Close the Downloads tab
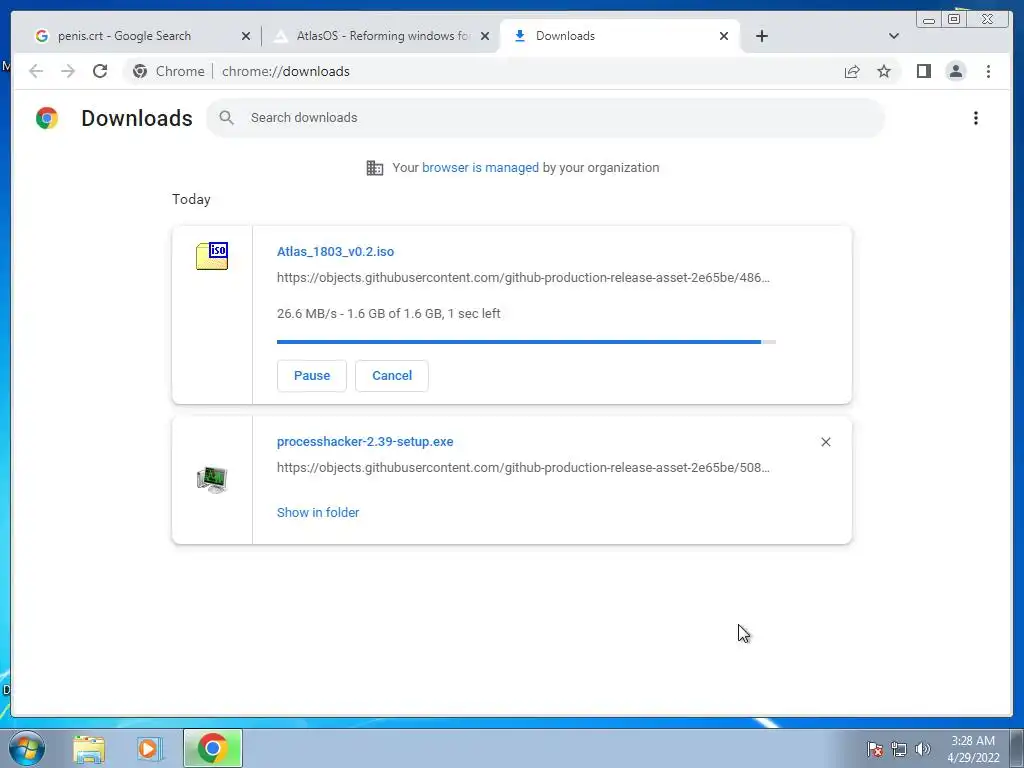This screenshot has width=1024, height=768. [x=724, y=36]
